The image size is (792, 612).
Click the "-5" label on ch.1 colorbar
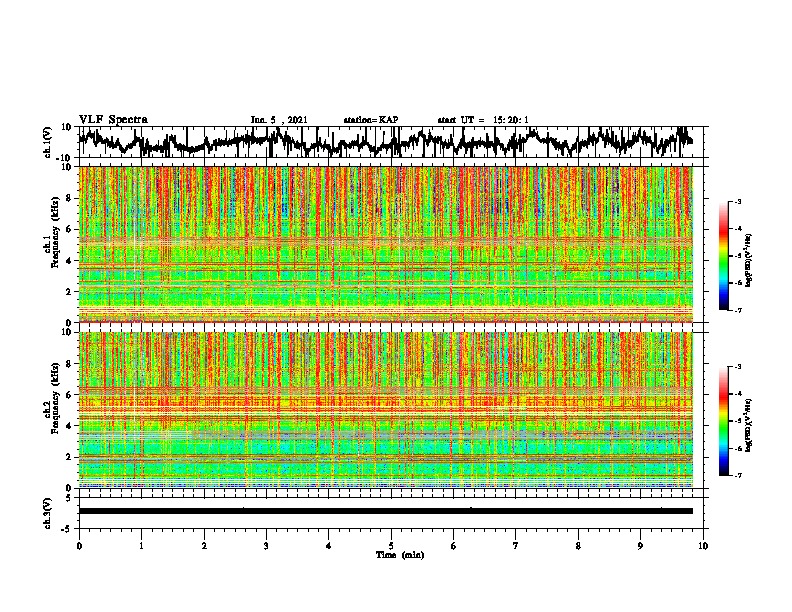tap(738, 256)
